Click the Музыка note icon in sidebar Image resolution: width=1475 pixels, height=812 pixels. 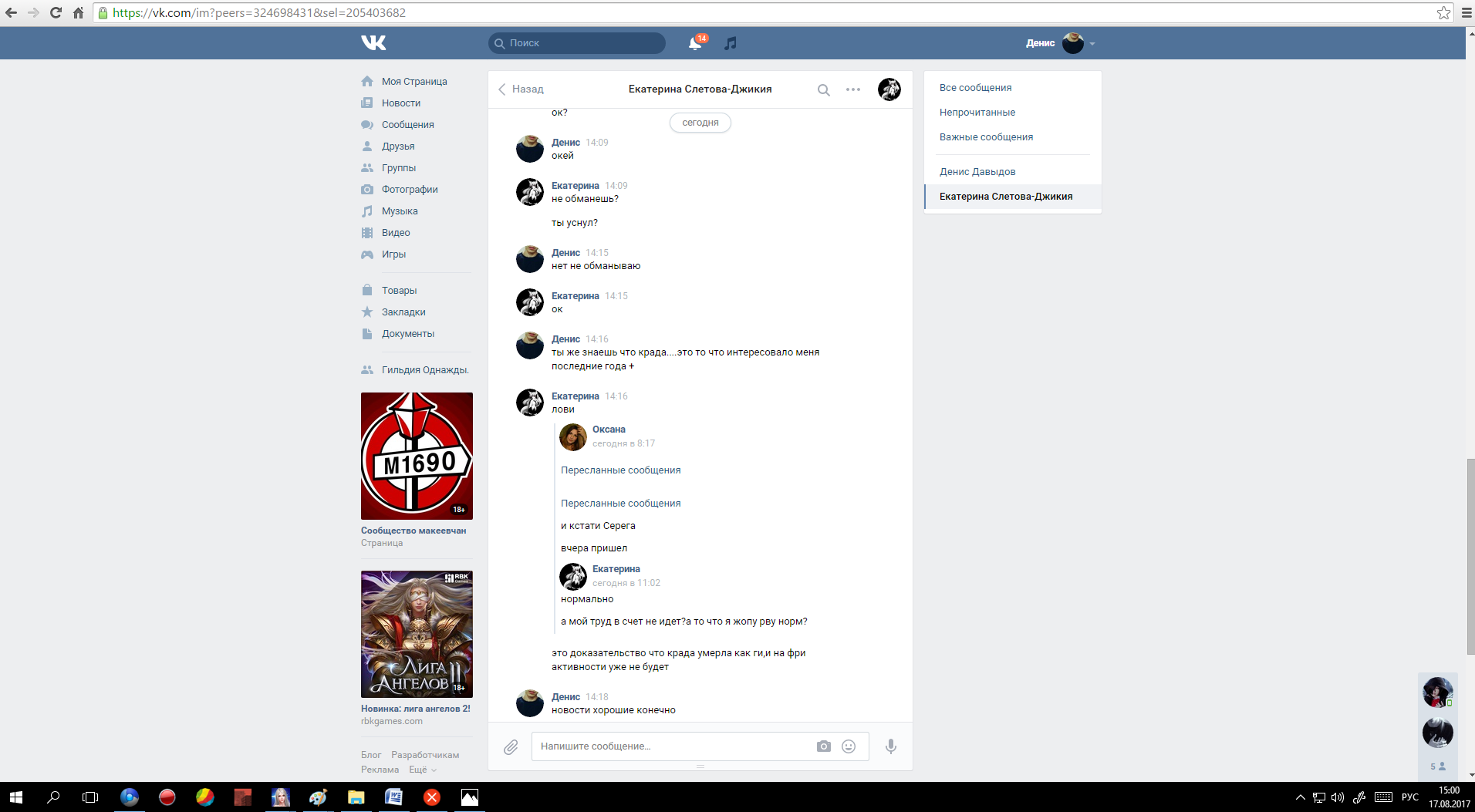[x=367, y=211]
